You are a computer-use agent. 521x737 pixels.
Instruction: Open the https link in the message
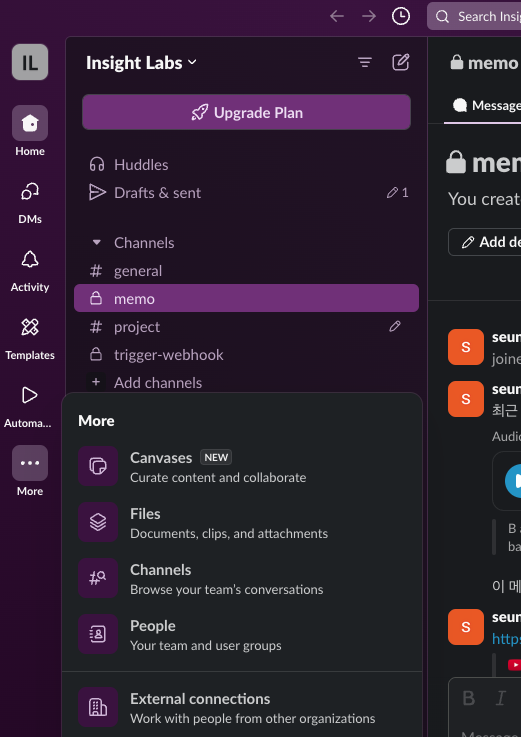(x=506, y=638)
